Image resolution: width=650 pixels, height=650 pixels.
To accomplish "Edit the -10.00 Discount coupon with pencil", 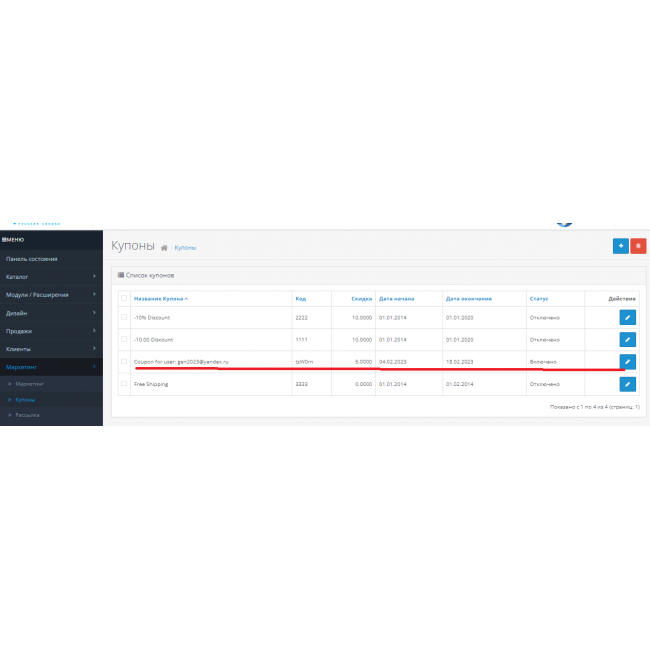I will click(x=627, y=340).
